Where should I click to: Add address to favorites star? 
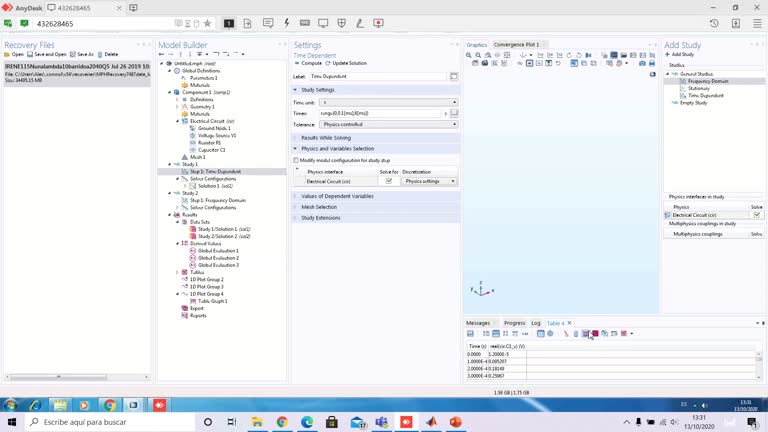tap(207, 23)
